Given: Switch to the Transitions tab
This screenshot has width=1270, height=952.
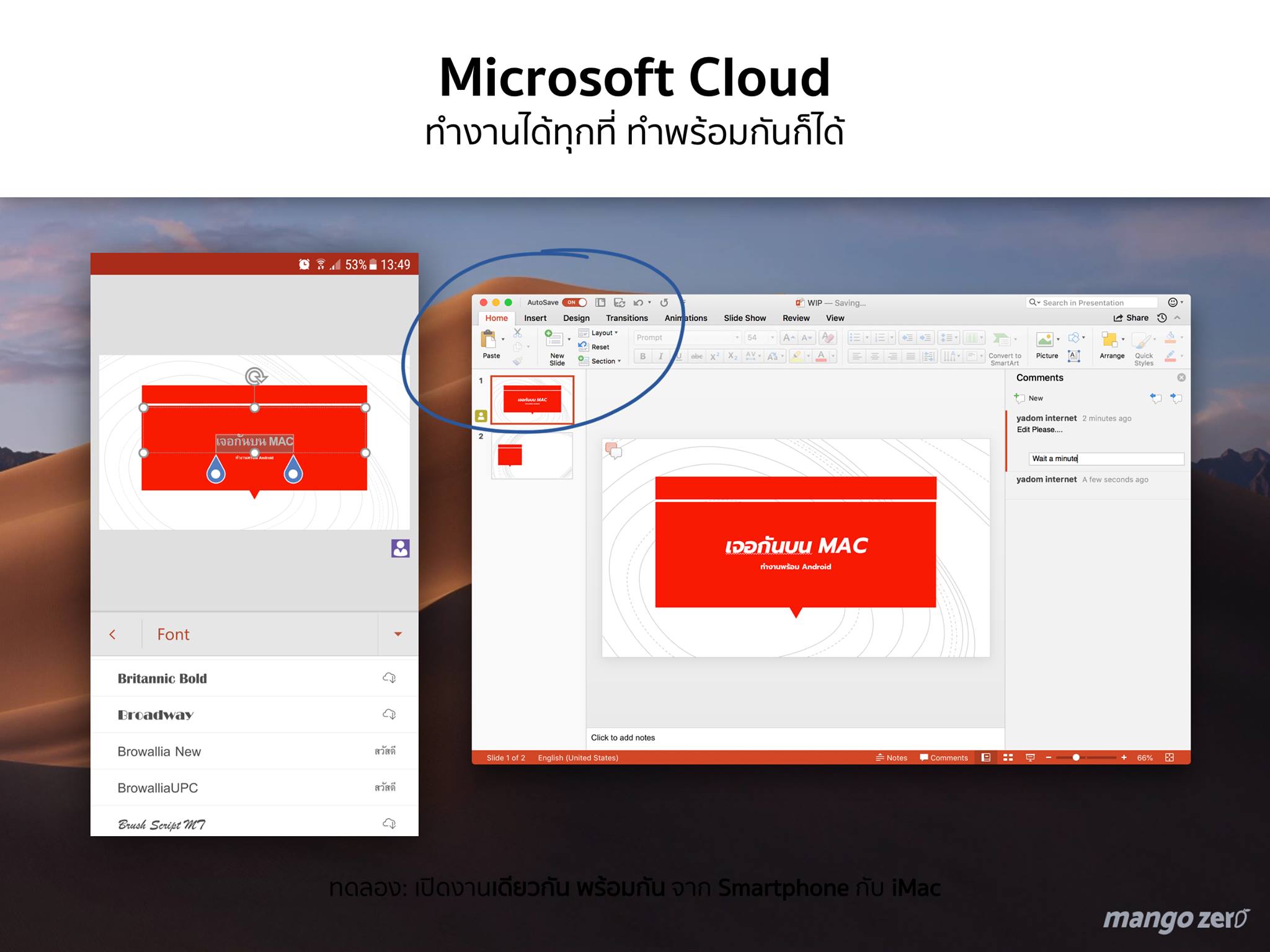Looking at the screenshot, I should tap(627, 318).
